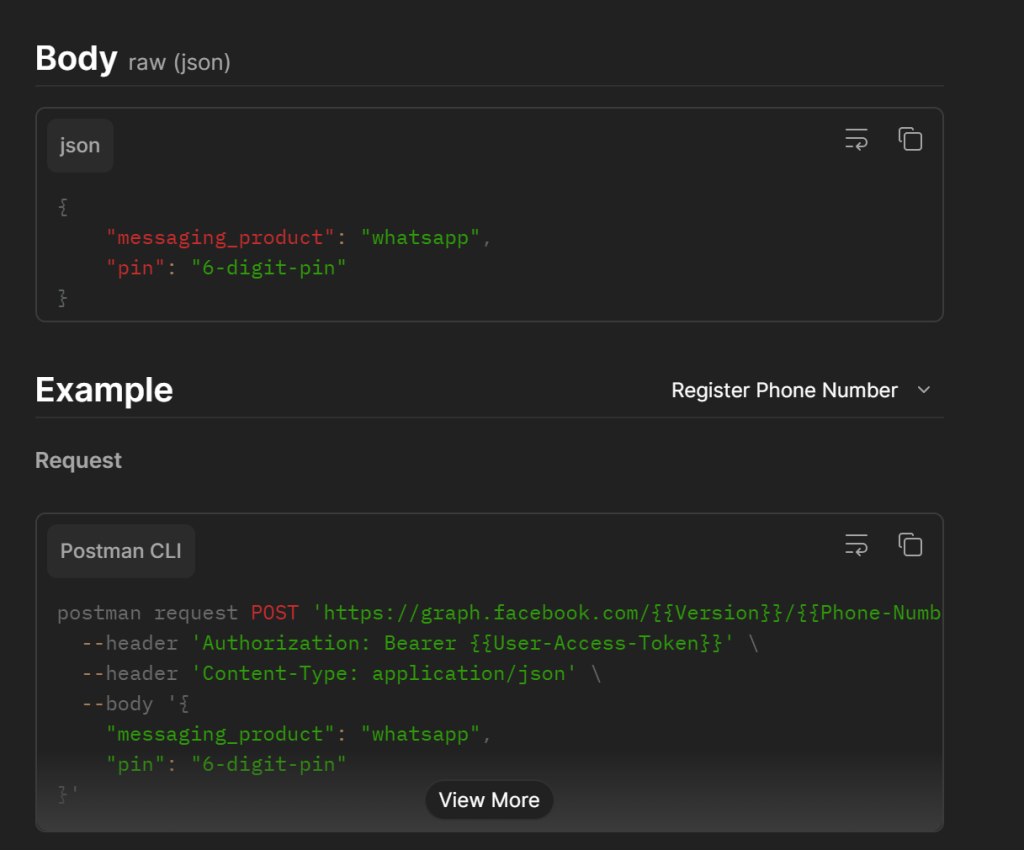Toggle word wrap in the Postman CLI block

pos(856,544)
